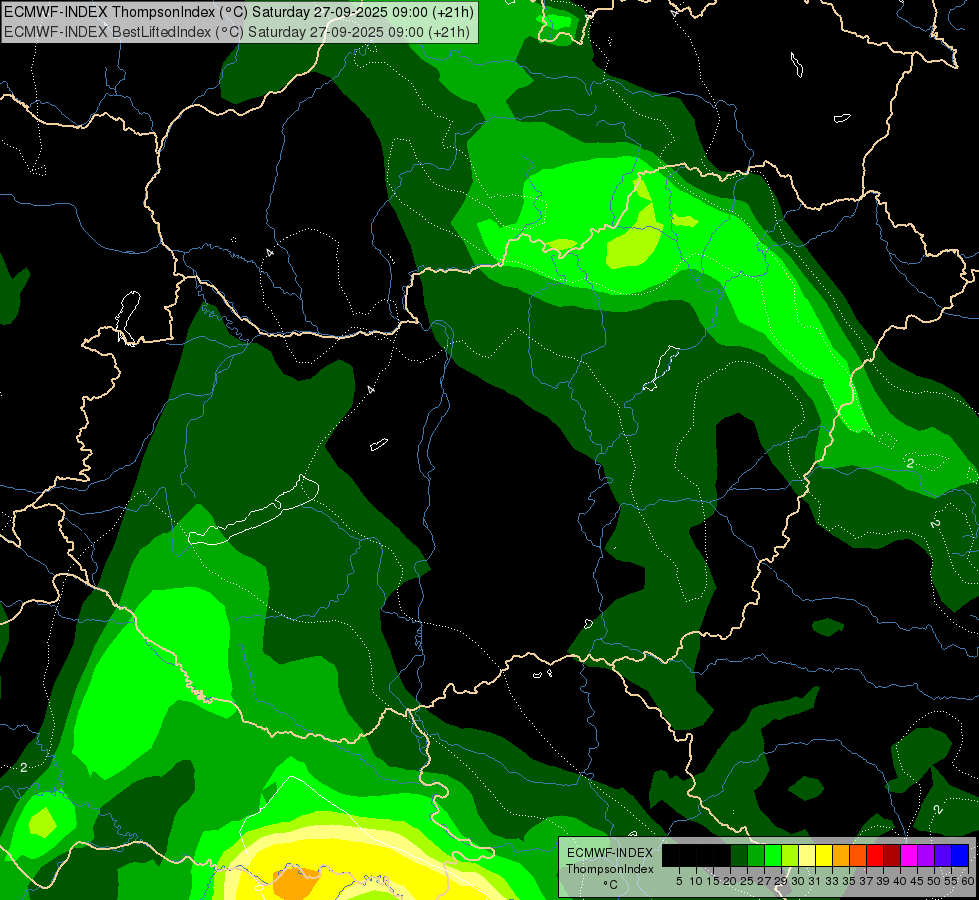The width and height of the screenshot is (979, 900).
Task: Select the bright red 37-39 legend swatch
Action: pos(875,855)
